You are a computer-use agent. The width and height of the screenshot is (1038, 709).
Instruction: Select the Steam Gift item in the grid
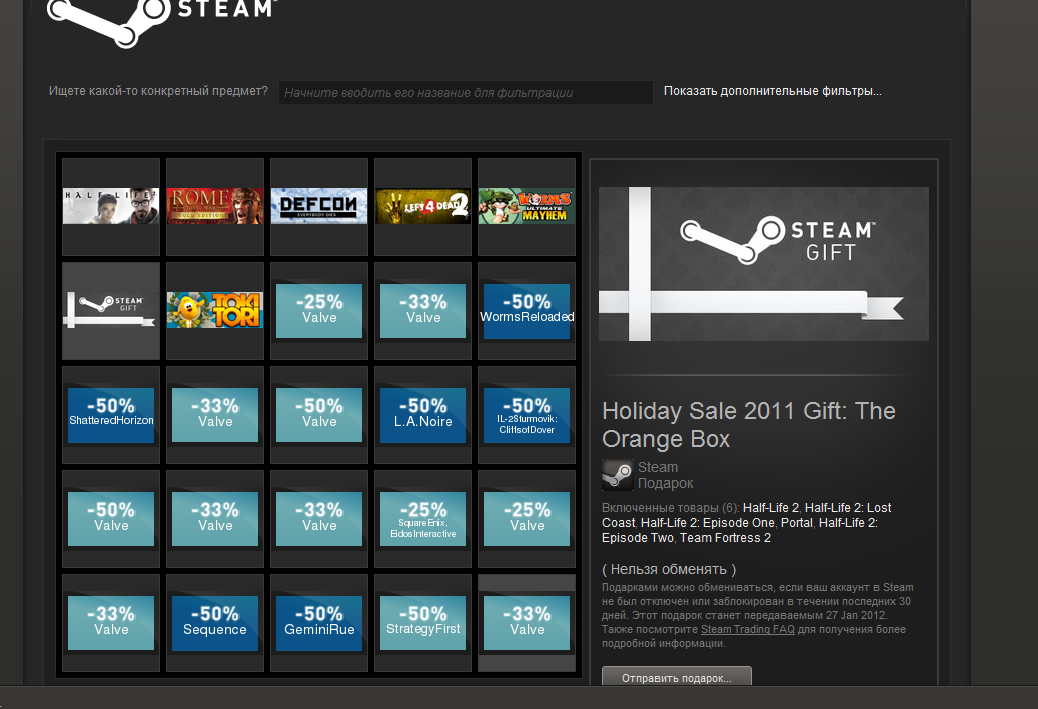coord(111,310)
